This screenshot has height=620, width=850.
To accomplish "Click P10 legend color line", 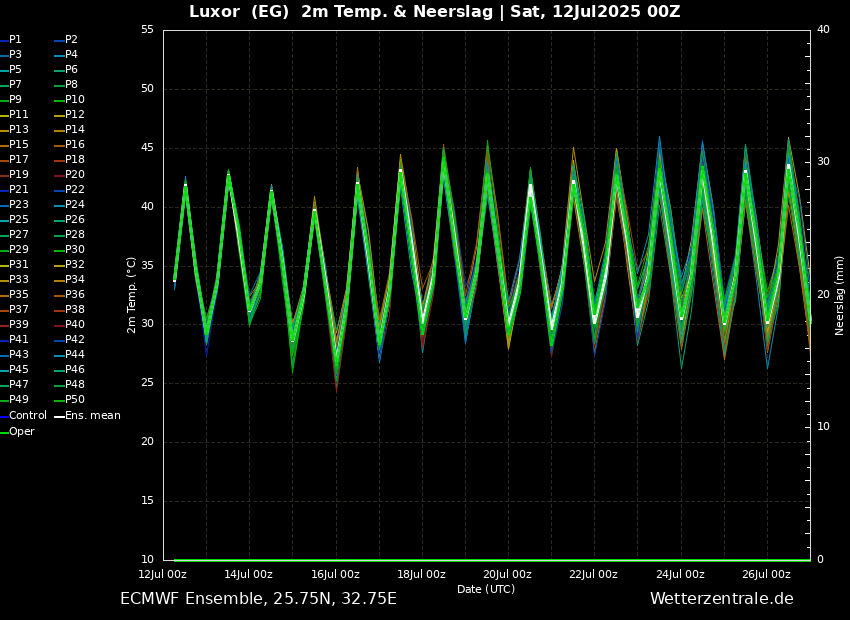I will coord(59,100).
